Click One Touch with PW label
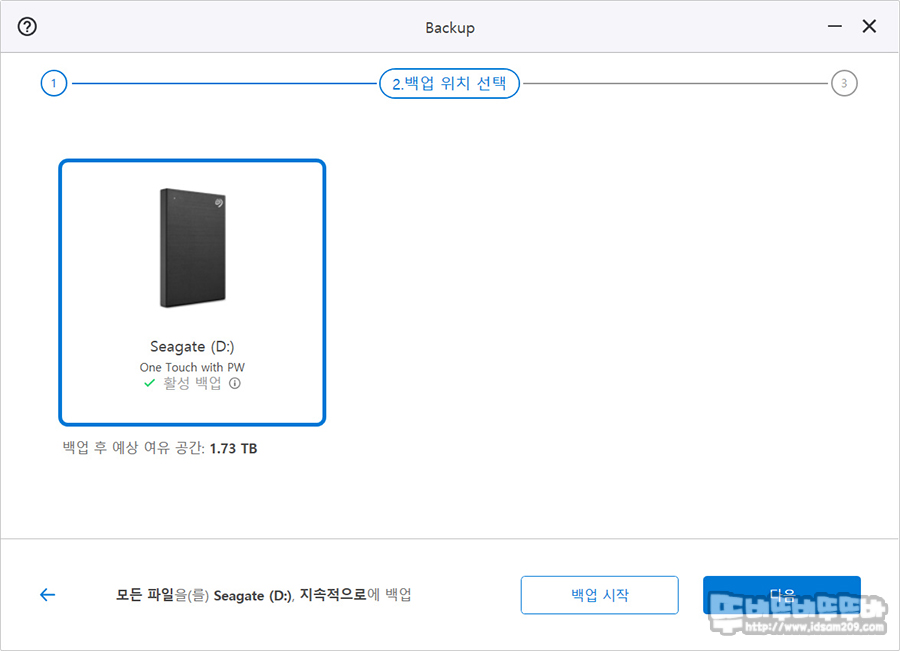Image resolution: width=900 pixels, height=651 pixels. tap(192, 367)
